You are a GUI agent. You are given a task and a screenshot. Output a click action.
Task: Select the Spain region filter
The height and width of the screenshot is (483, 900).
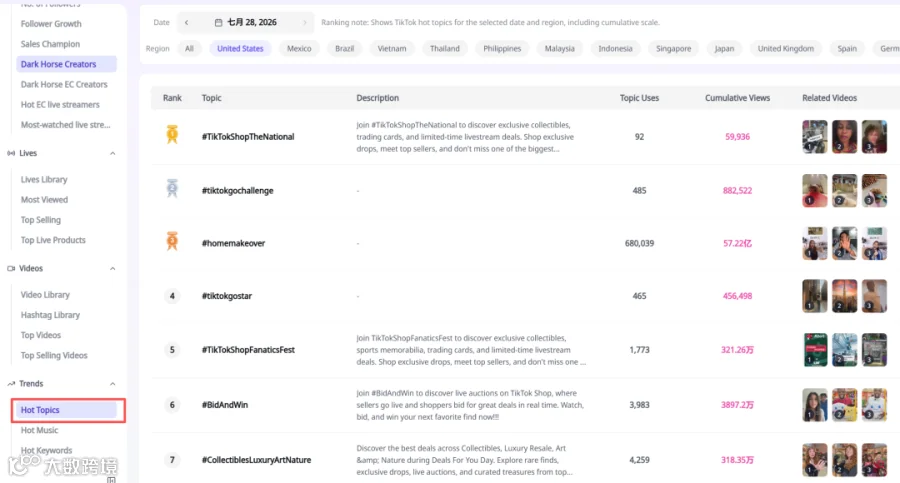click(x=847, y=49)
